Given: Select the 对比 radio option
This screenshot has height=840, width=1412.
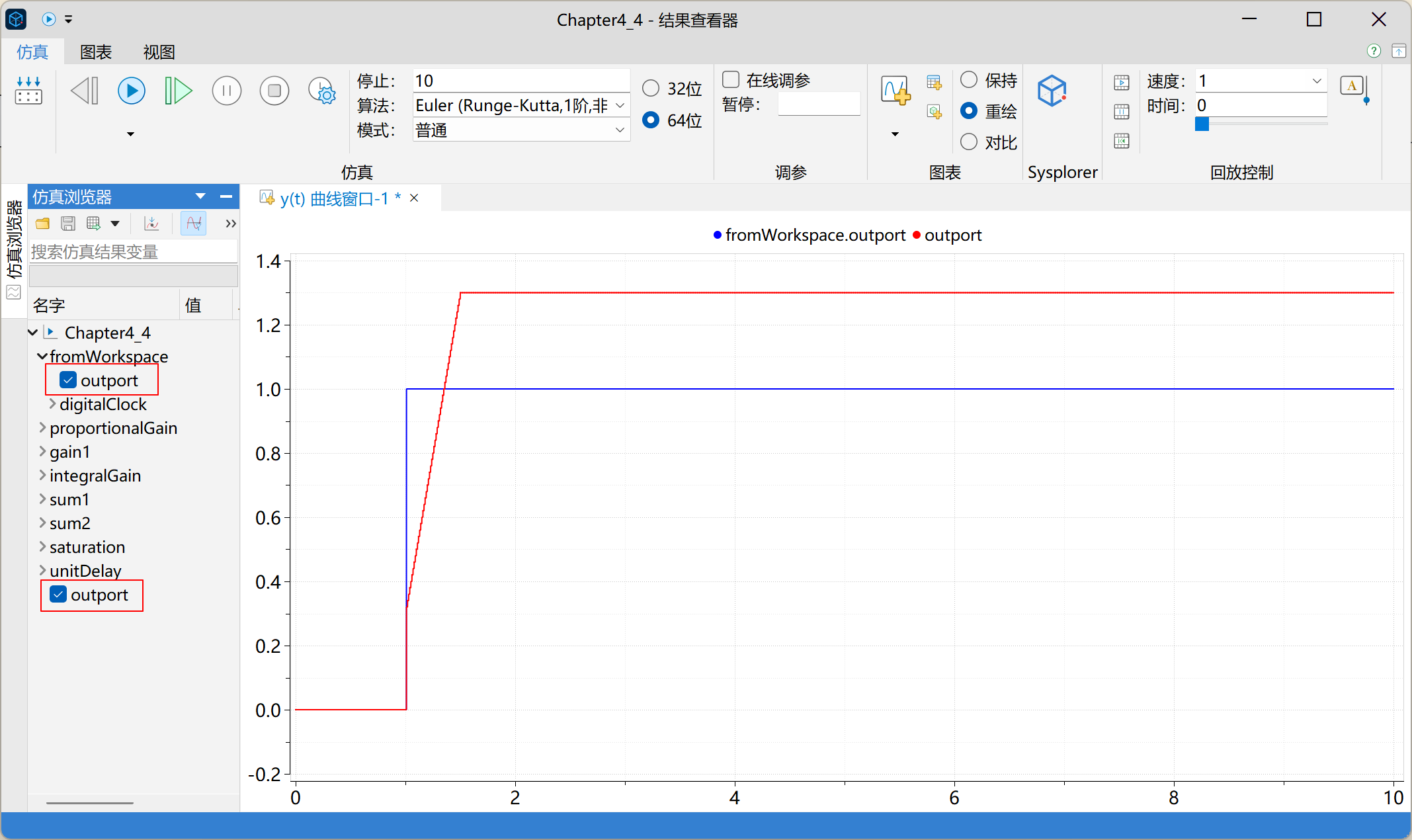Looking at the screenshot, I should (969, 142).
